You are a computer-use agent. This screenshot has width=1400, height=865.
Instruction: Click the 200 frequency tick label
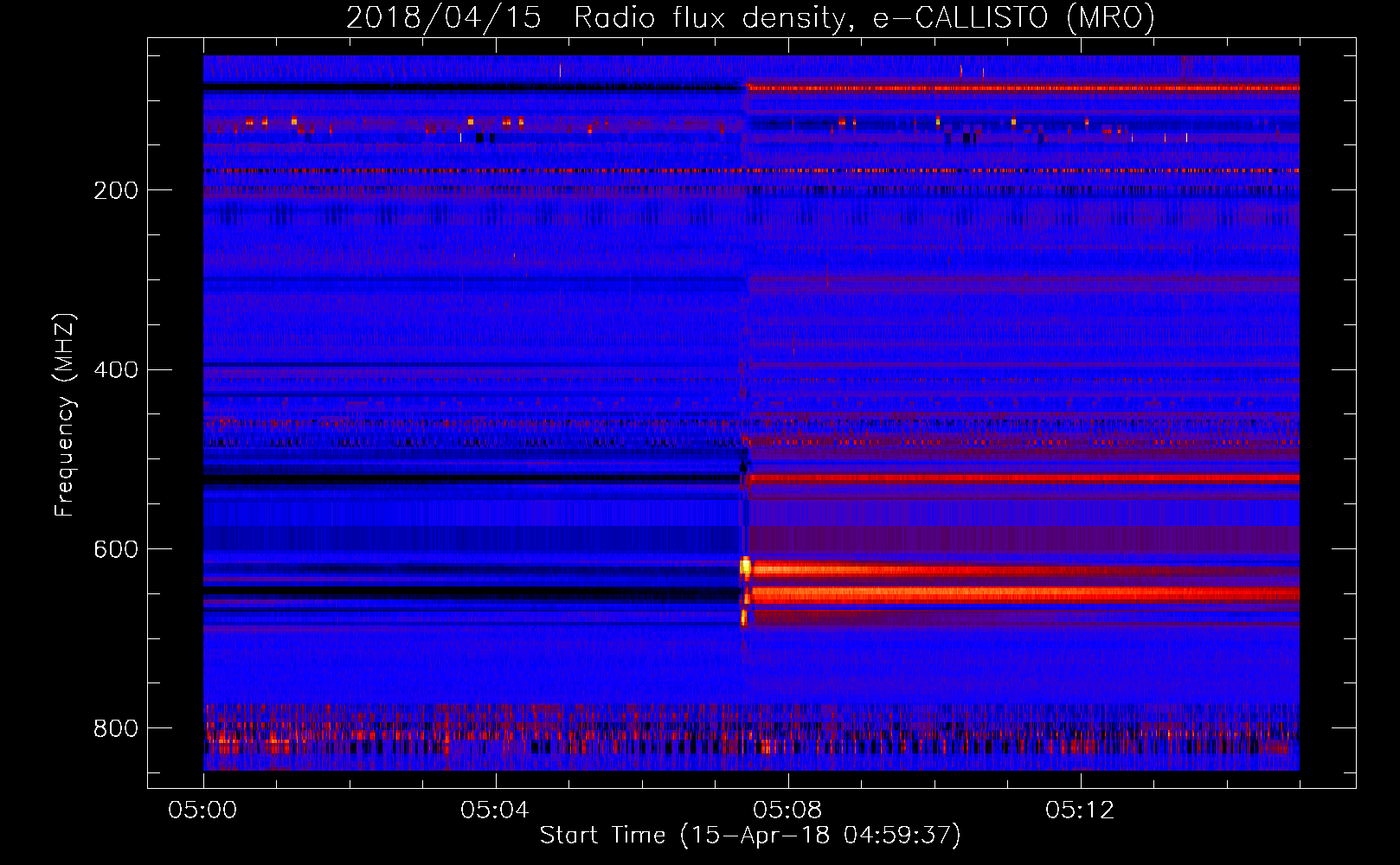(116, 190)
